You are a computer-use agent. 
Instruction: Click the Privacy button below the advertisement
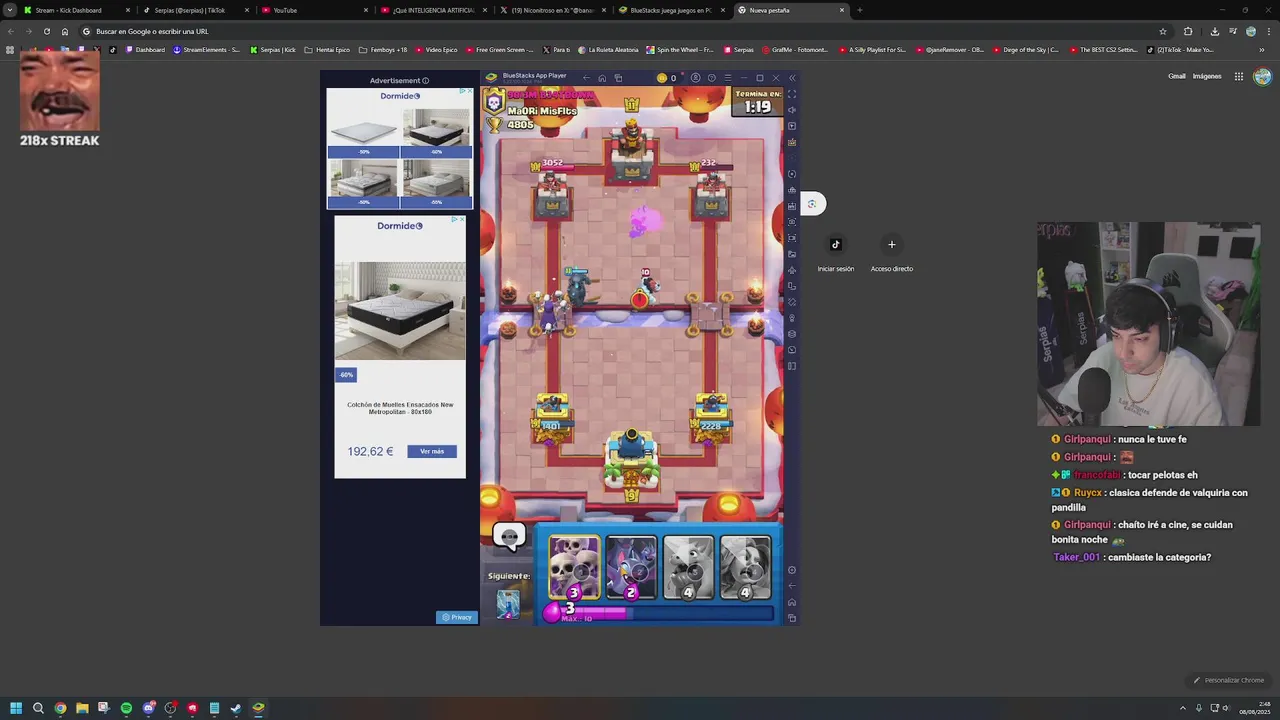click(x=457, y=617)
